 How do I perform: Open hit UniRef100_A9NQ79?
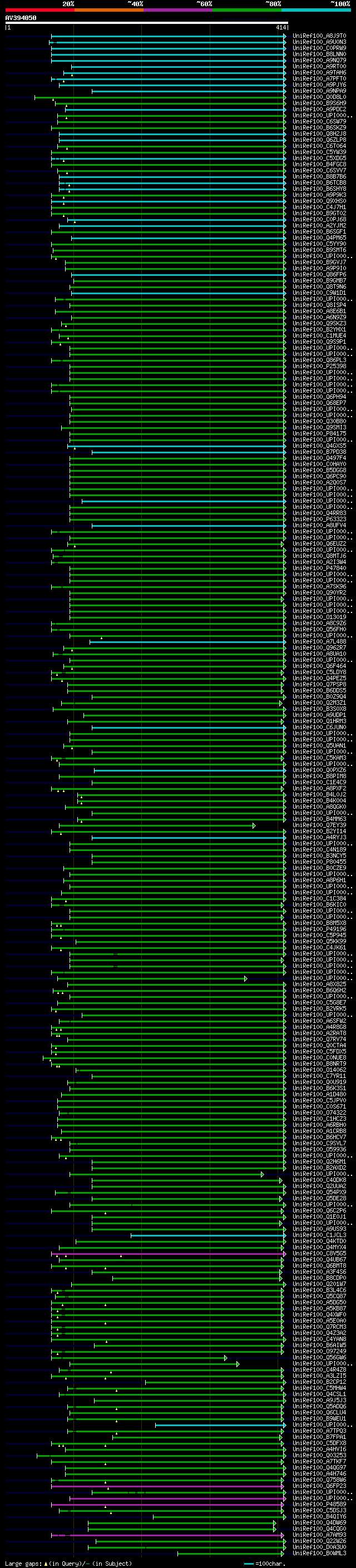point(319,60)
